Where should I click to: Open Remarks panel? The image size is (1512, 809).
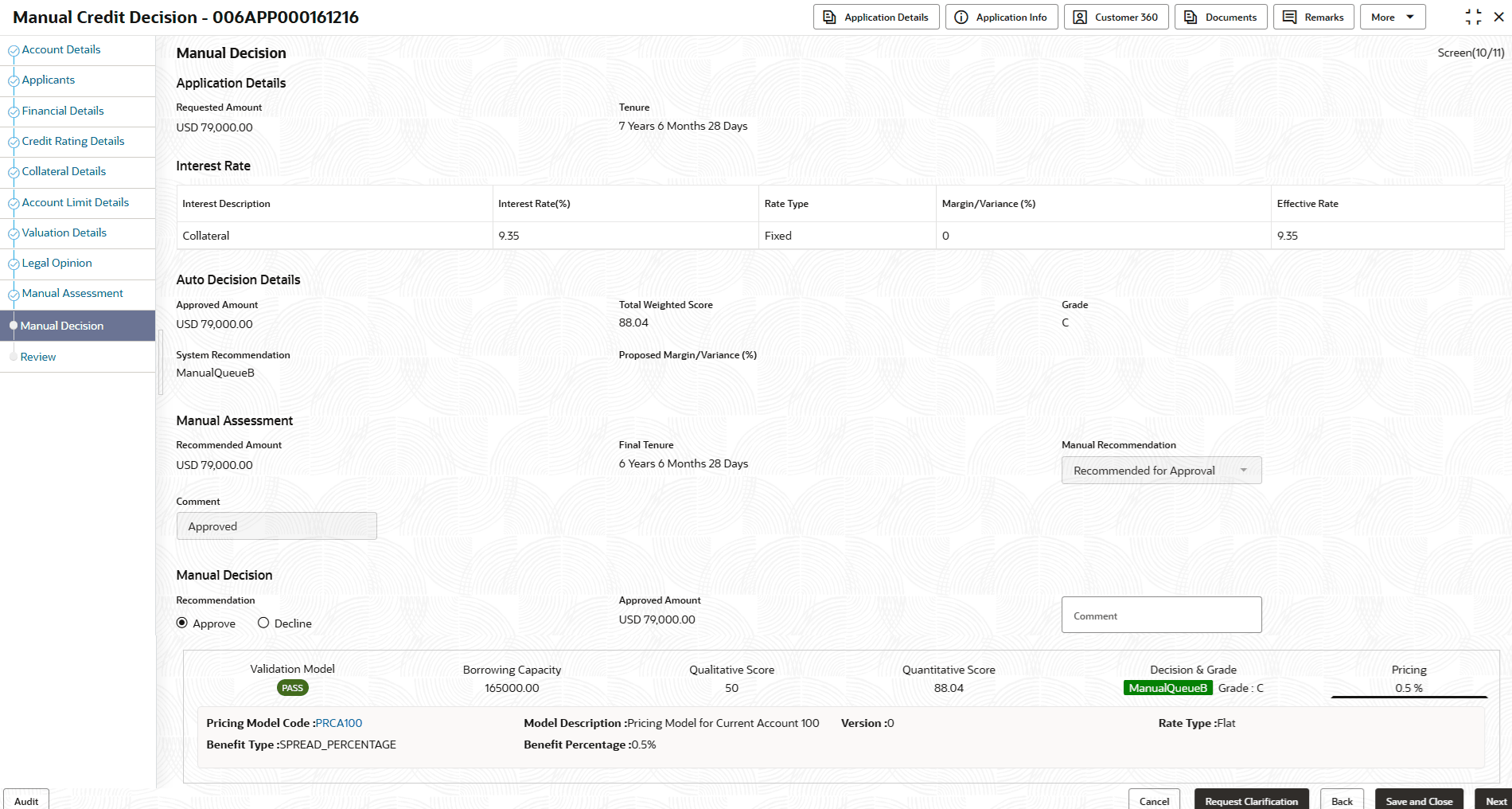tap(1314, 17)
